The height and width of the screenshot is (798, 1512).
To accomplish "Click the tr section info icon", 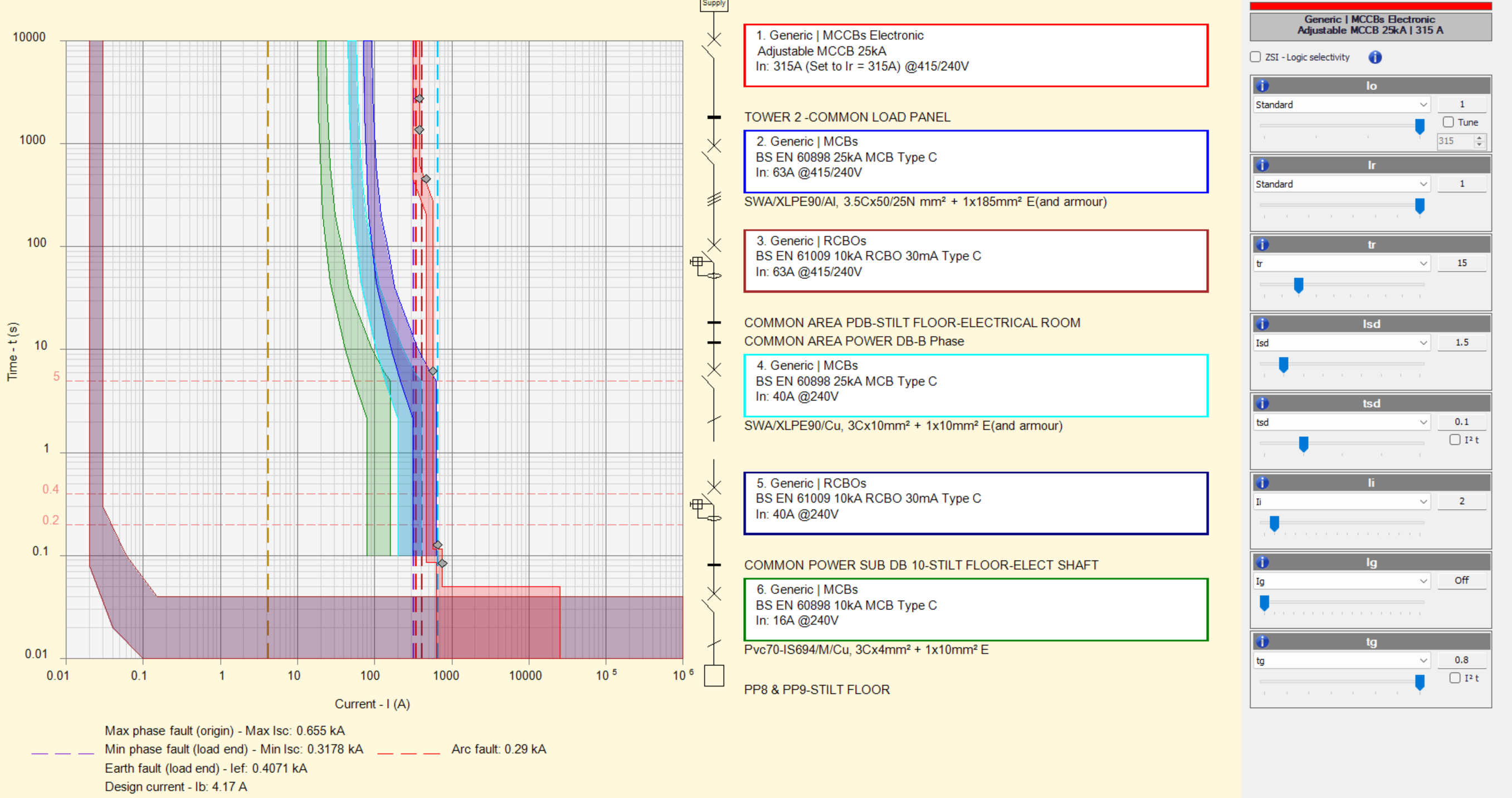I will tap(1262, 244).
